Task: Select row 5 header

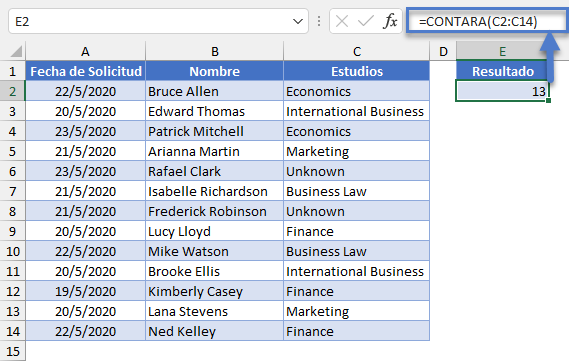Action: (13, 151)
